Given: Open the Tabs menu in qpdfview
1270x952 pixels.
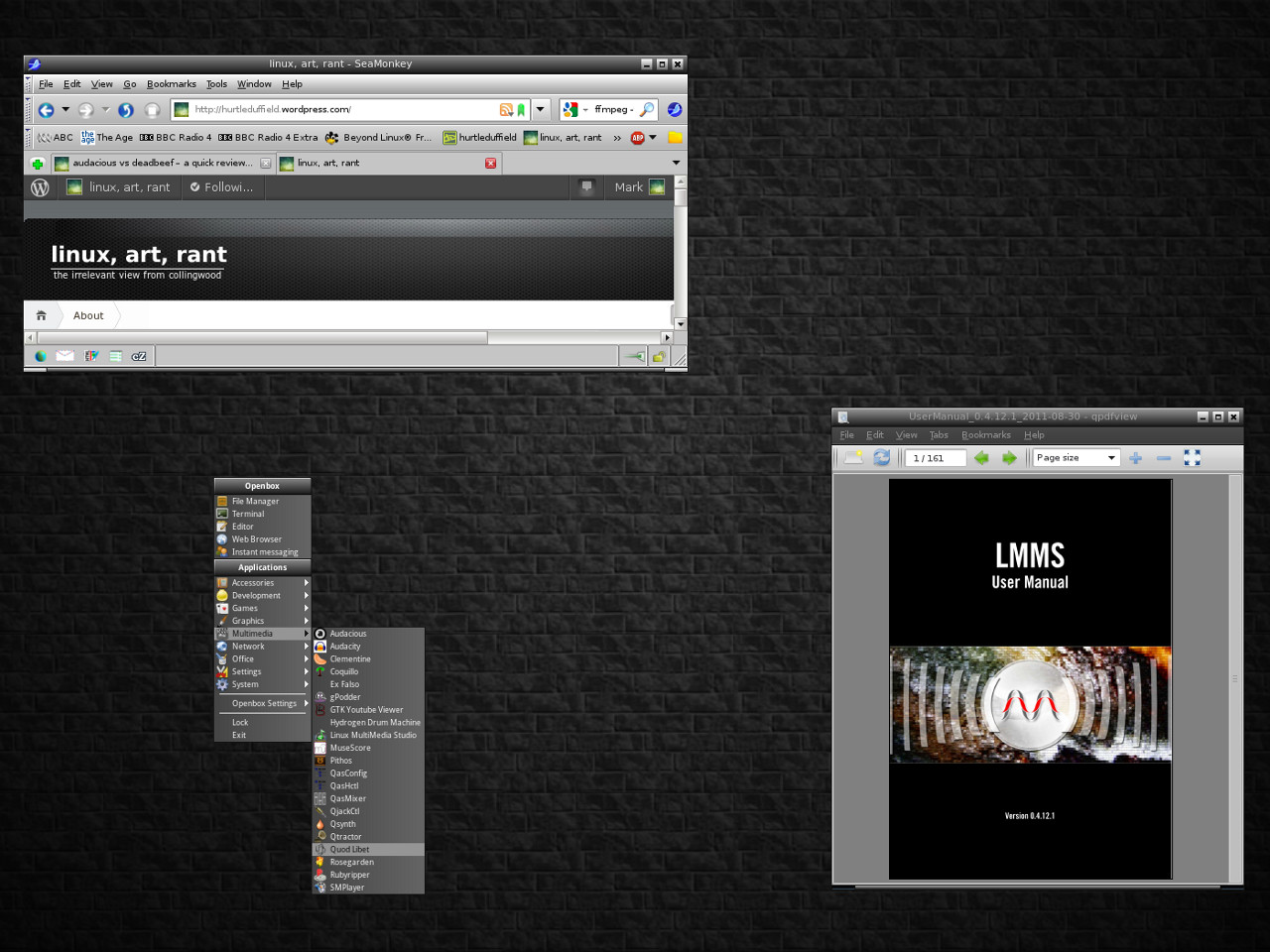Looking at the screenshot, I should (x=939, y=435).
